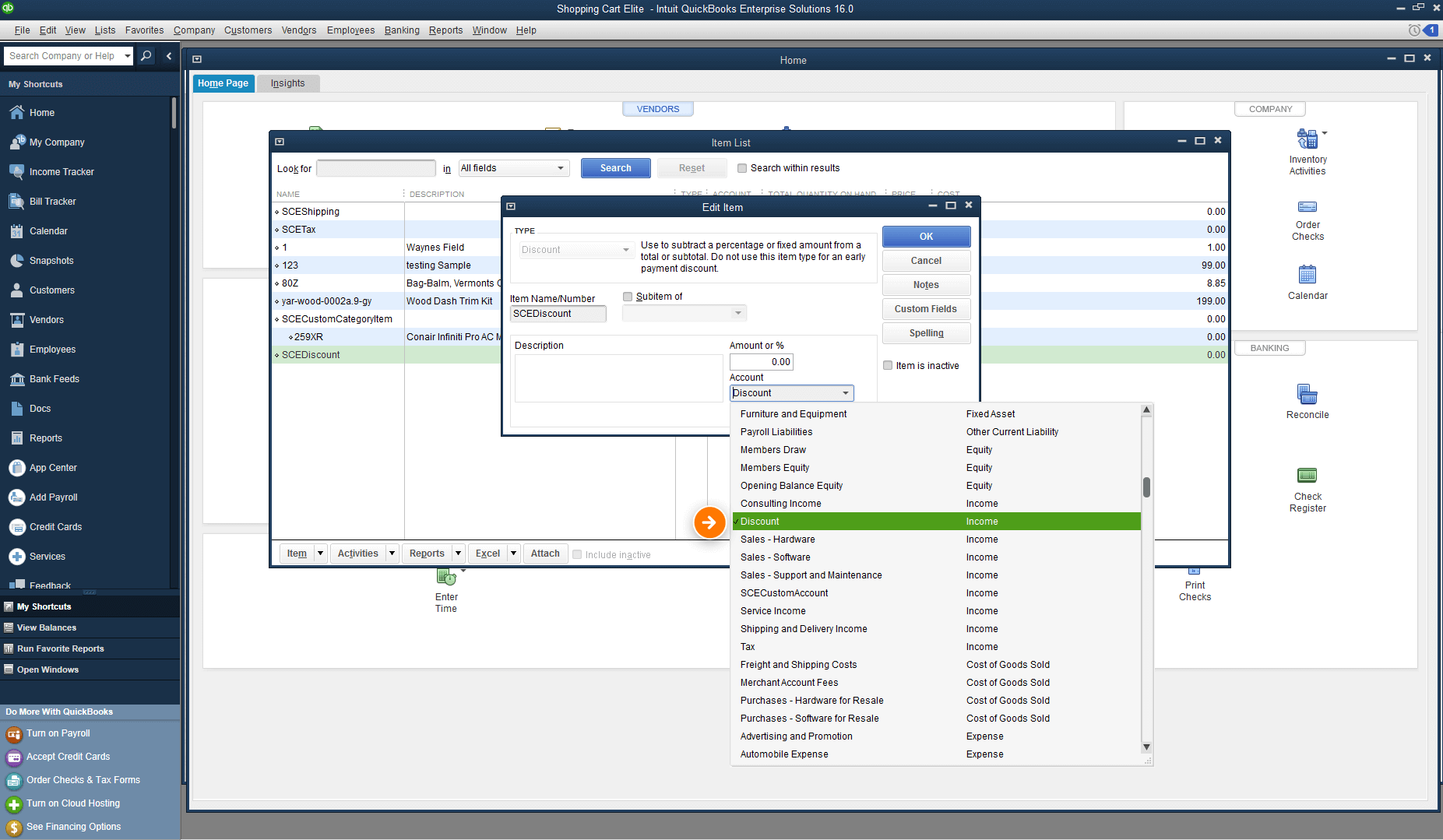Click See Financing Options
Screen dimensions: 1443x840
tap(73, 827)
